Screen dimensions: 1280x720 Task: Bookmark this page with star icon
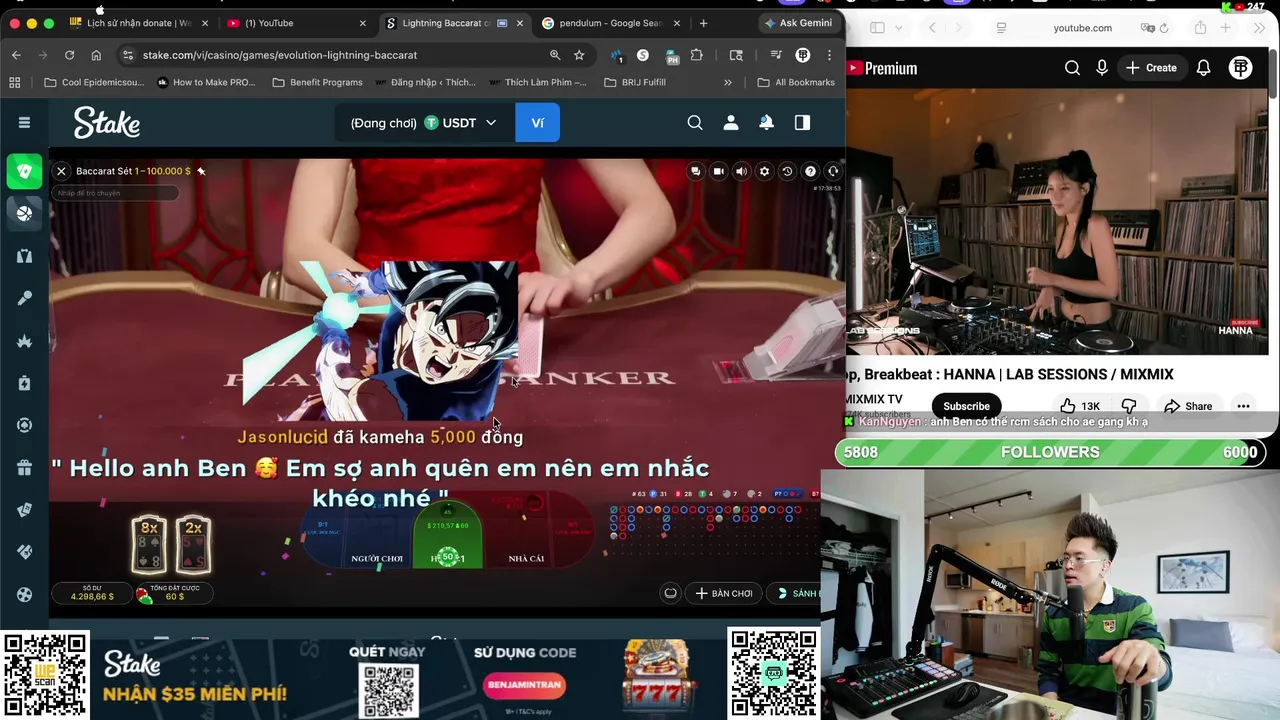point(579,55)
